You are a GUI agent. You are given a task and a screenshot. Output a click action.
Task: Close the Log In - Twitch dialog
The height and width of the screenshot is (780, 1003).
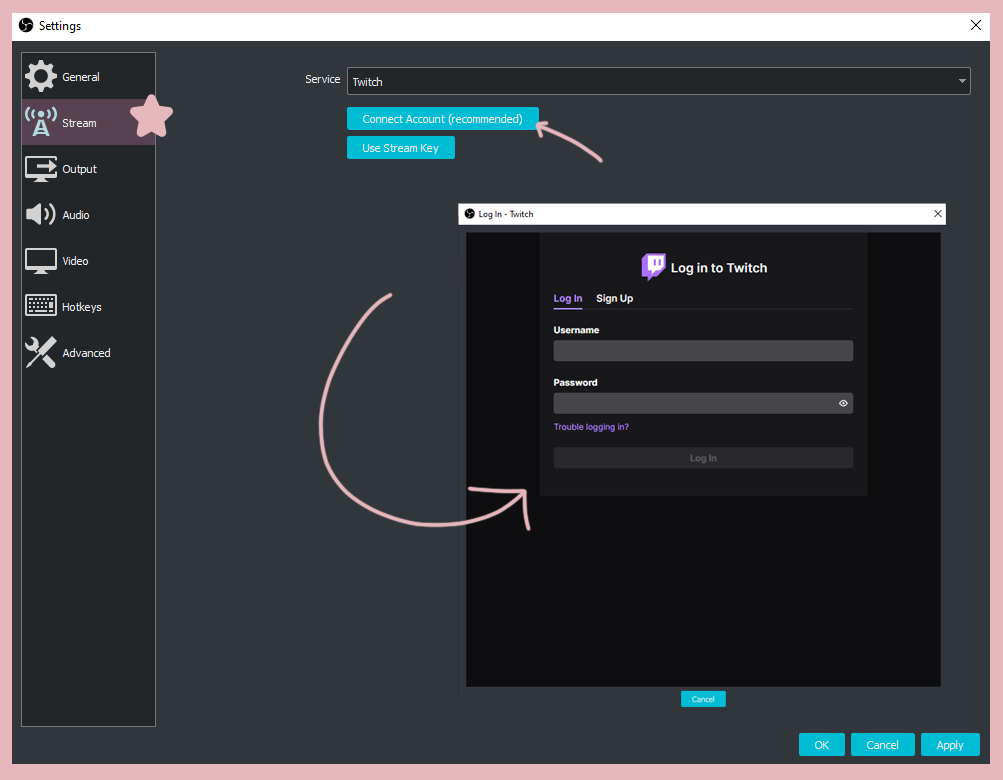coord(938,214)
